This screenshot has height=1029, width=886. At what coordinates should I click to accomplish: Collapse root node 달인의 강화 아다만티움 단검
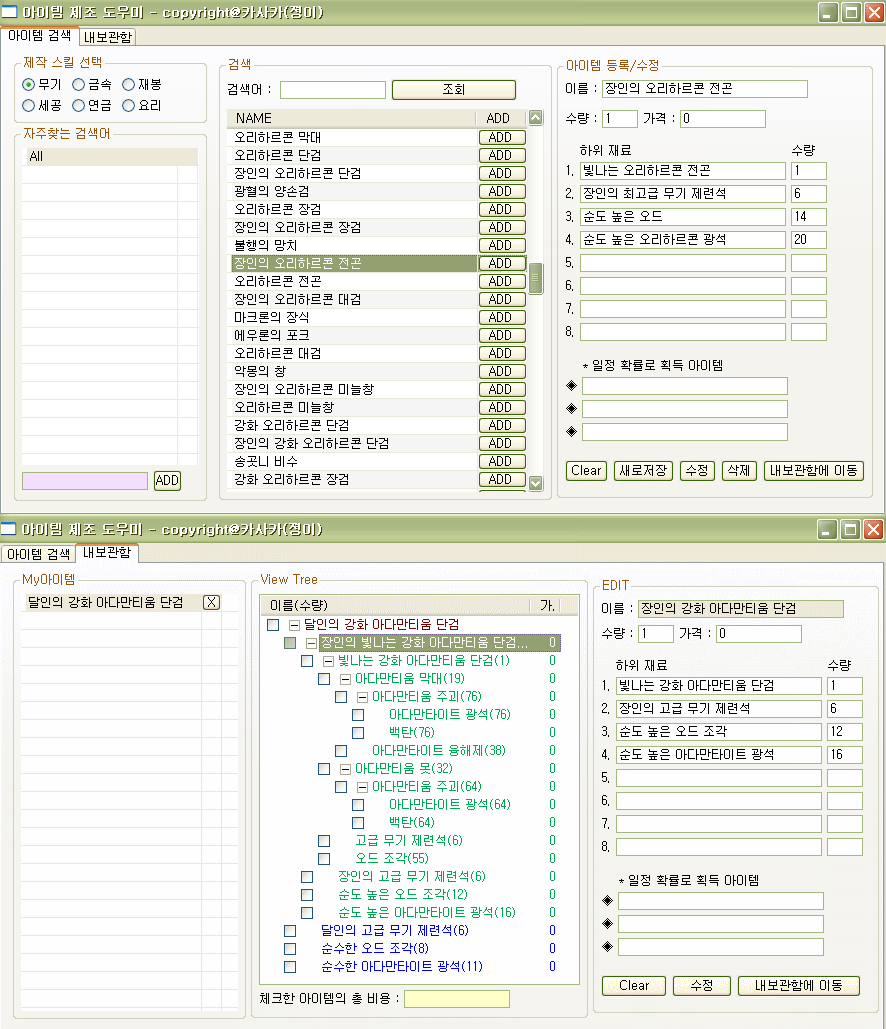[x=294, y=625]
